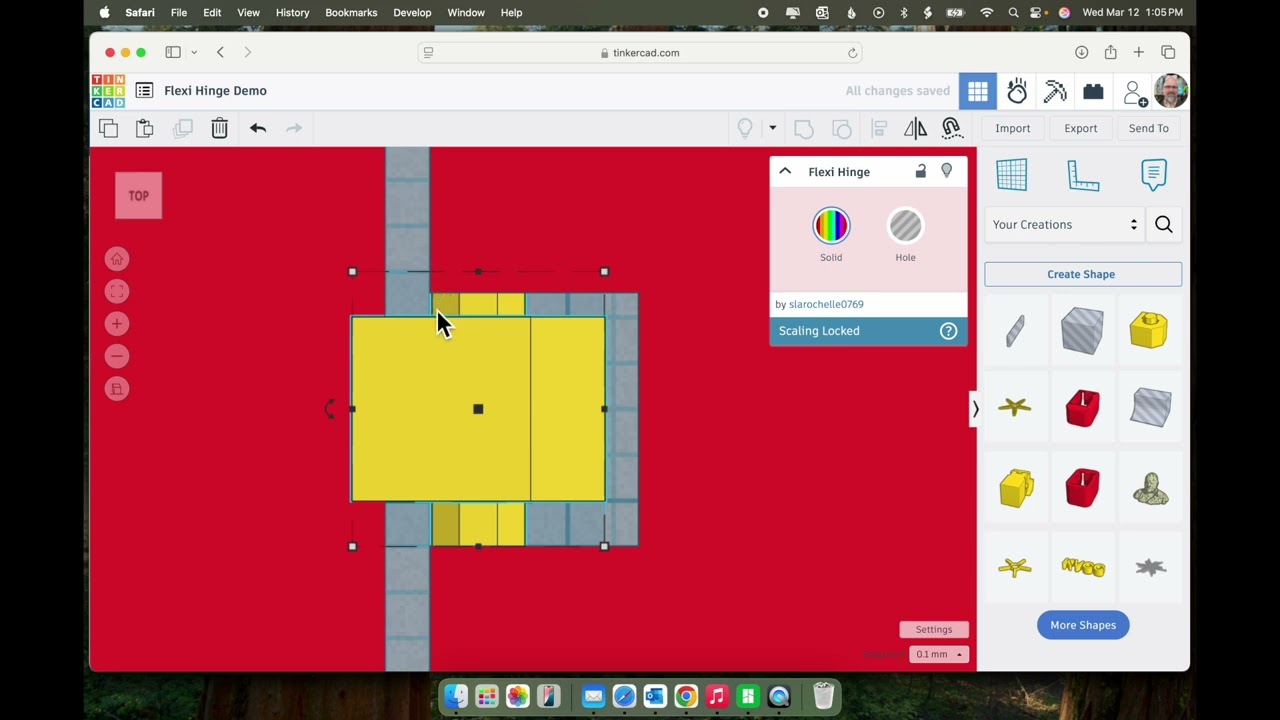Click the Settings button in the workplane
Image resolution: width=1280 pixels, height=720 pixels.
pyautogui.click(x=934, y=629)
